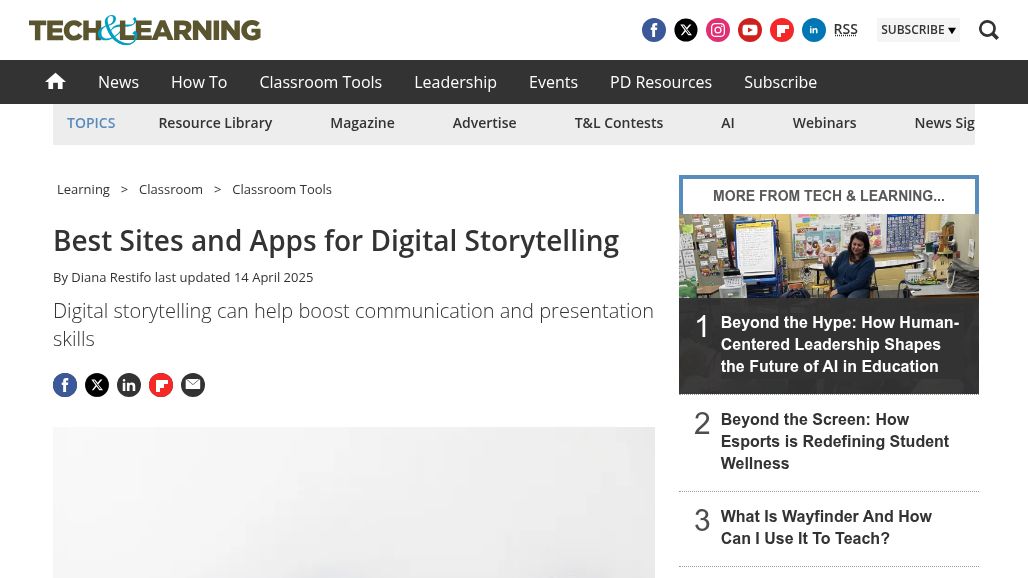Open the Esports Student Wellness article
Viewport: 1028px width, 578px height.
pos(834,442)
